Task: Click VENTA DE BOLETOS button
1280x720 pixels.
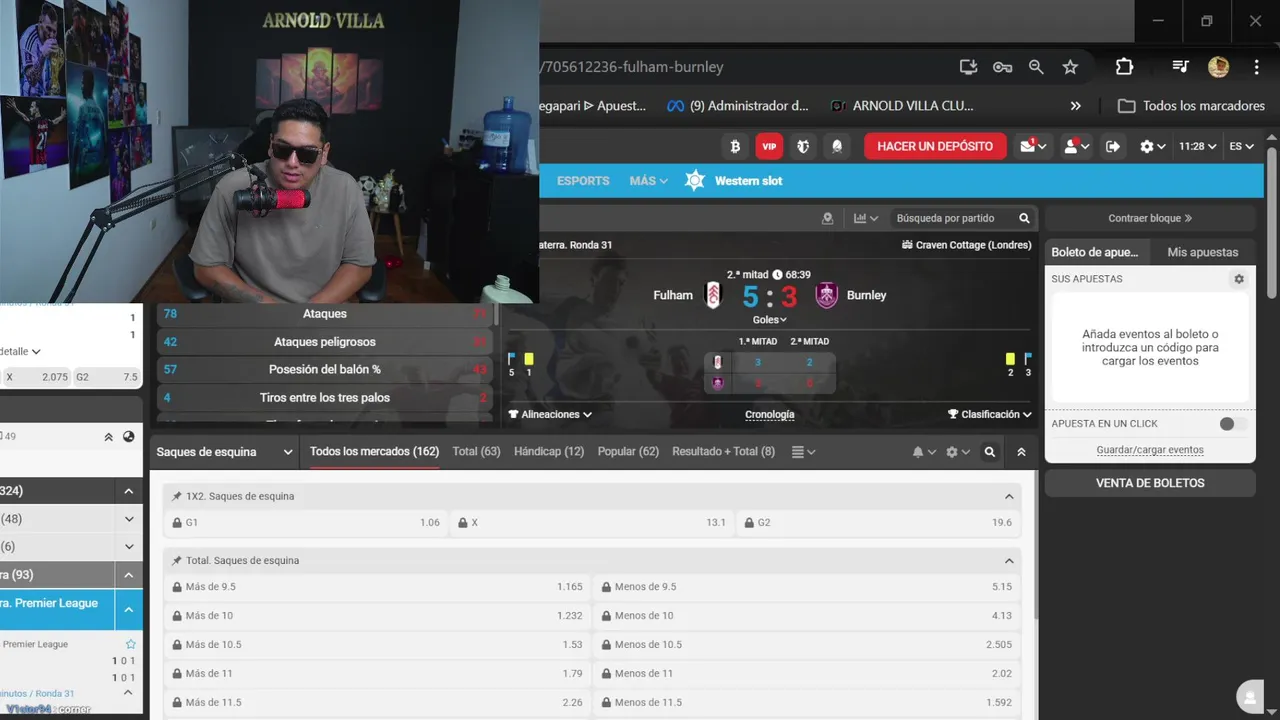Action: coord(1150,483)
